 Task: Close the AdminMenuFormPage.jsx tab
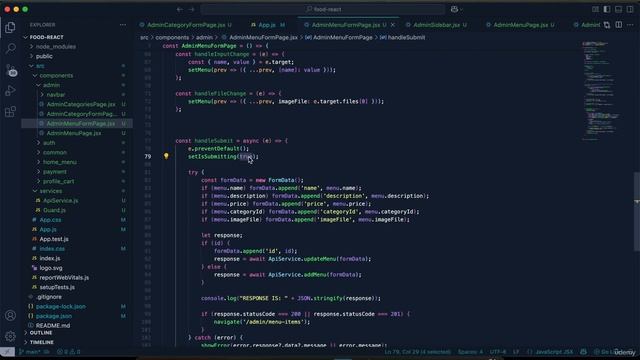click(x=393, y=25)
